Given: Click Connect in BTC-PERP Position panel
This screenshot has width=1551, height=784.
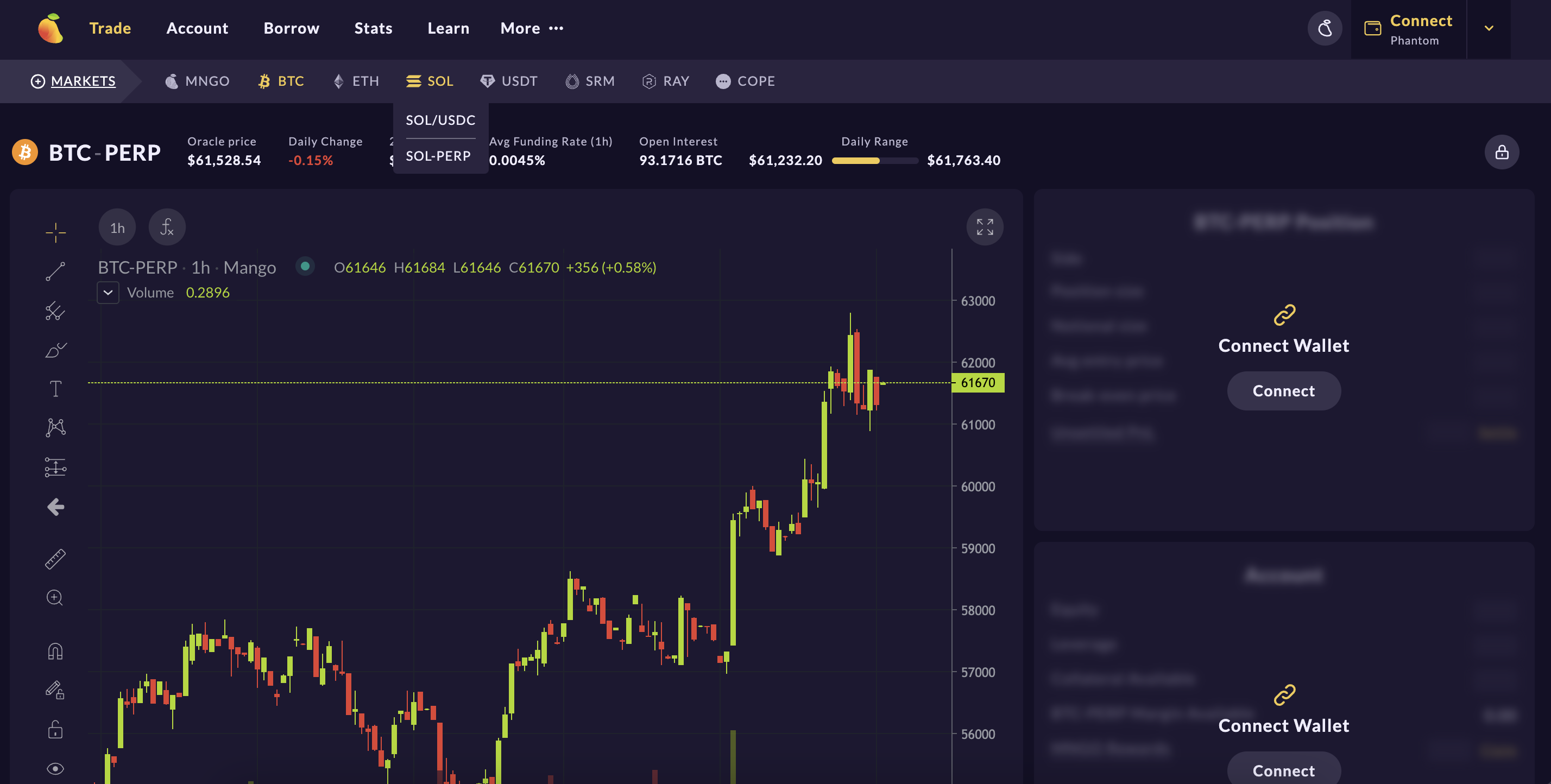Looking at the screenshot, I should click(x=1283, y=391).
